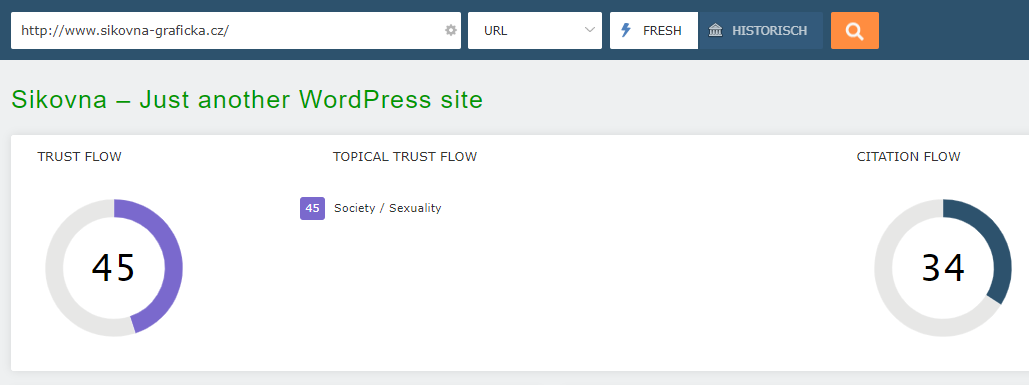Open the URL scope dropdown
1029x385 pixels.
click(x=535, y=30)
